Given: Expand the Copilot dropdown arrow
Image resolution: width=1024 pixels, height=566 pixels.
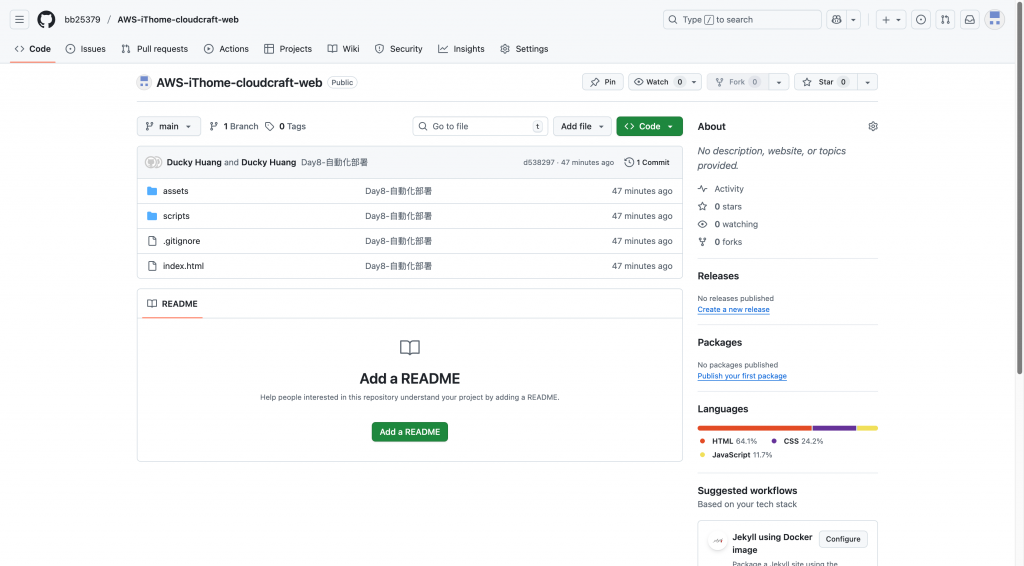Looking at the screenshot, I should coord(853,20).
